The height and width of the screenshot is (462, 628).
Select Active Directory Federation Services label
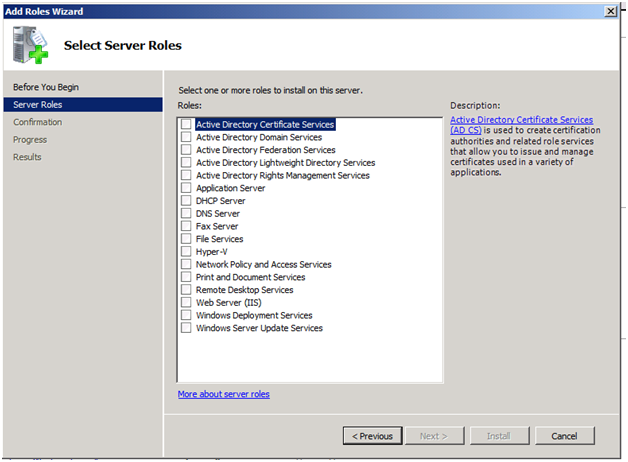click(266, 150)
